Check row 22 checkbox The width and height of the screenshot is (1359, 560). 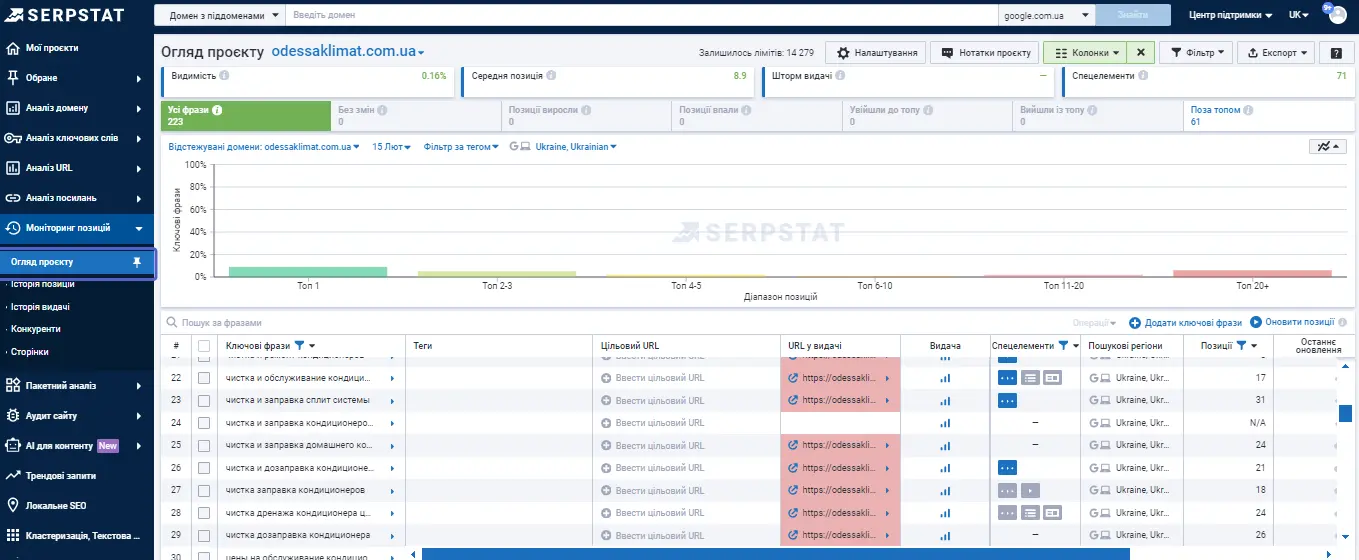tap(205, 378)
